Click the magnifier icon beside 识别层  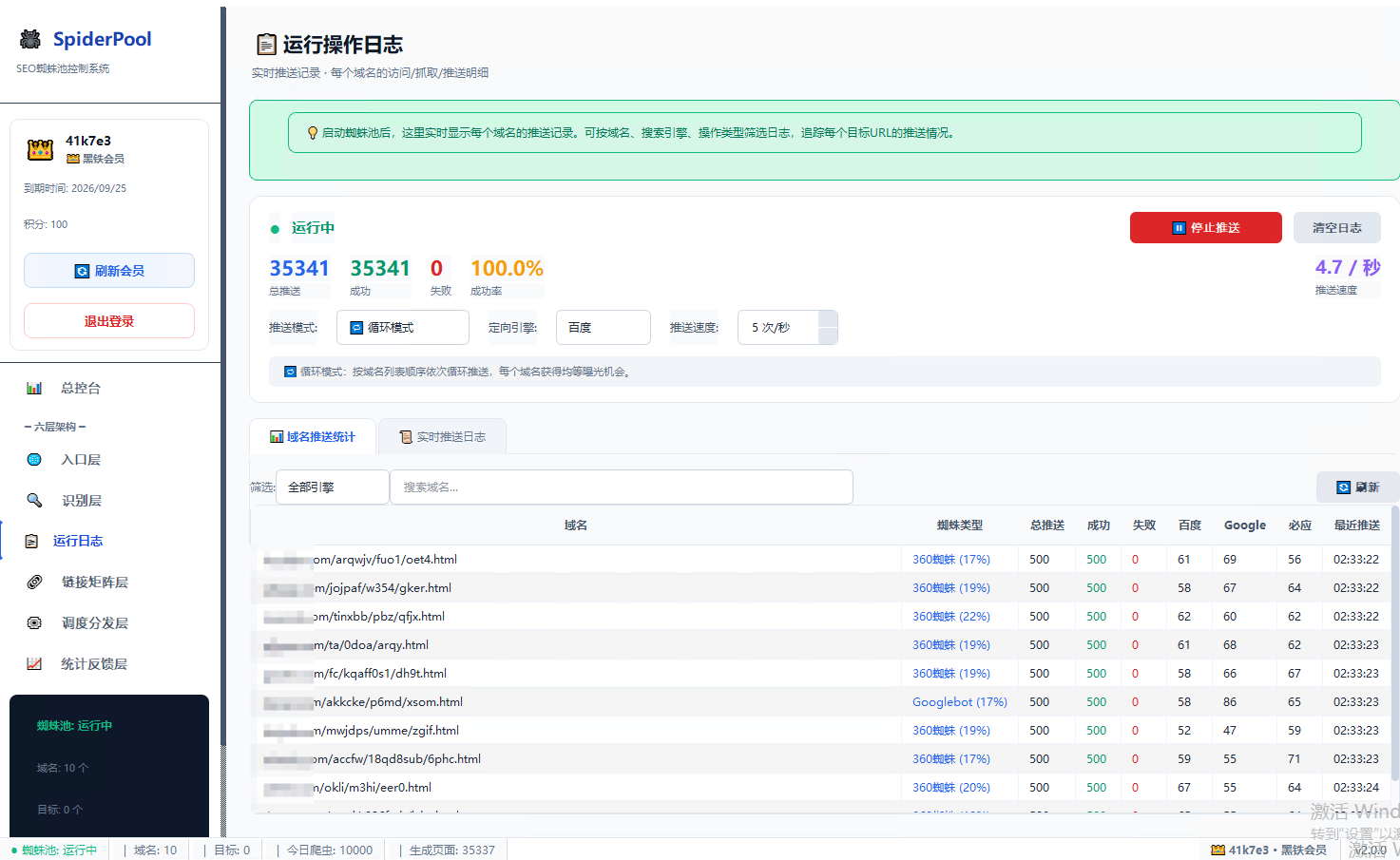tap(34, 500)
